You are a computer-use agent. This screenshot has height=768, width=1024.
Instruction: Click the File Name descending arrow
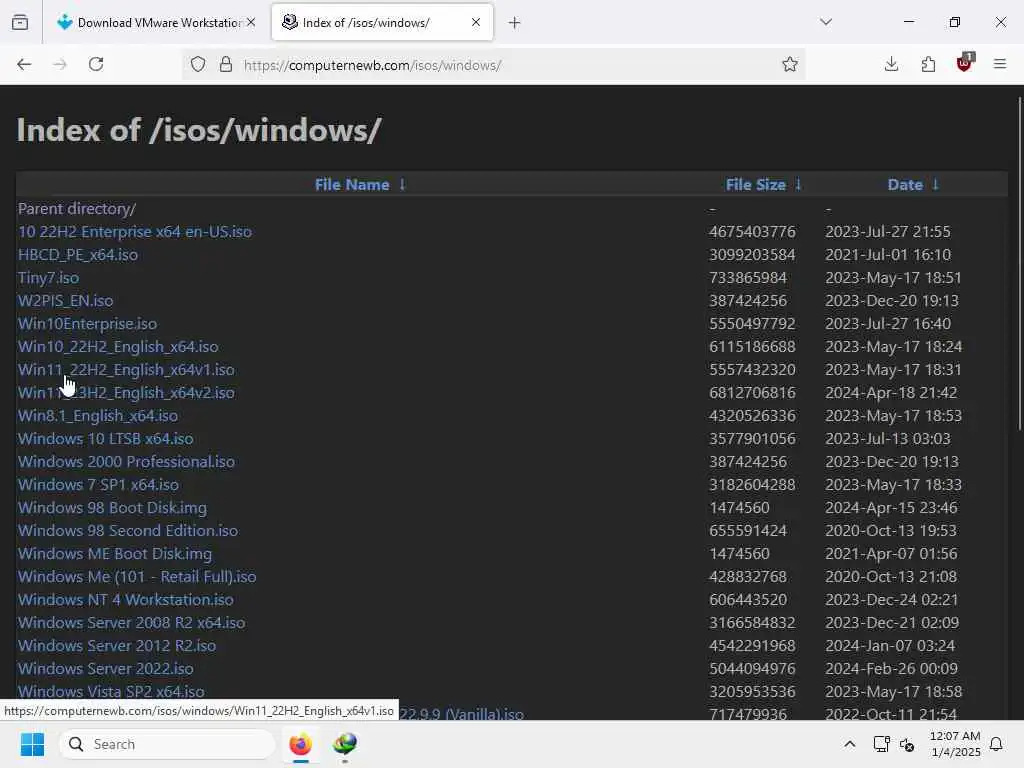click(x=402, y=185)
